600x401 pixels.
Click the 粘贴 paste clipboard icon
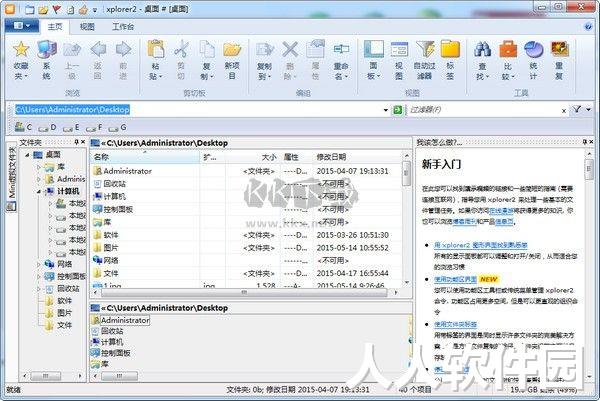click(x=156, y=50)
